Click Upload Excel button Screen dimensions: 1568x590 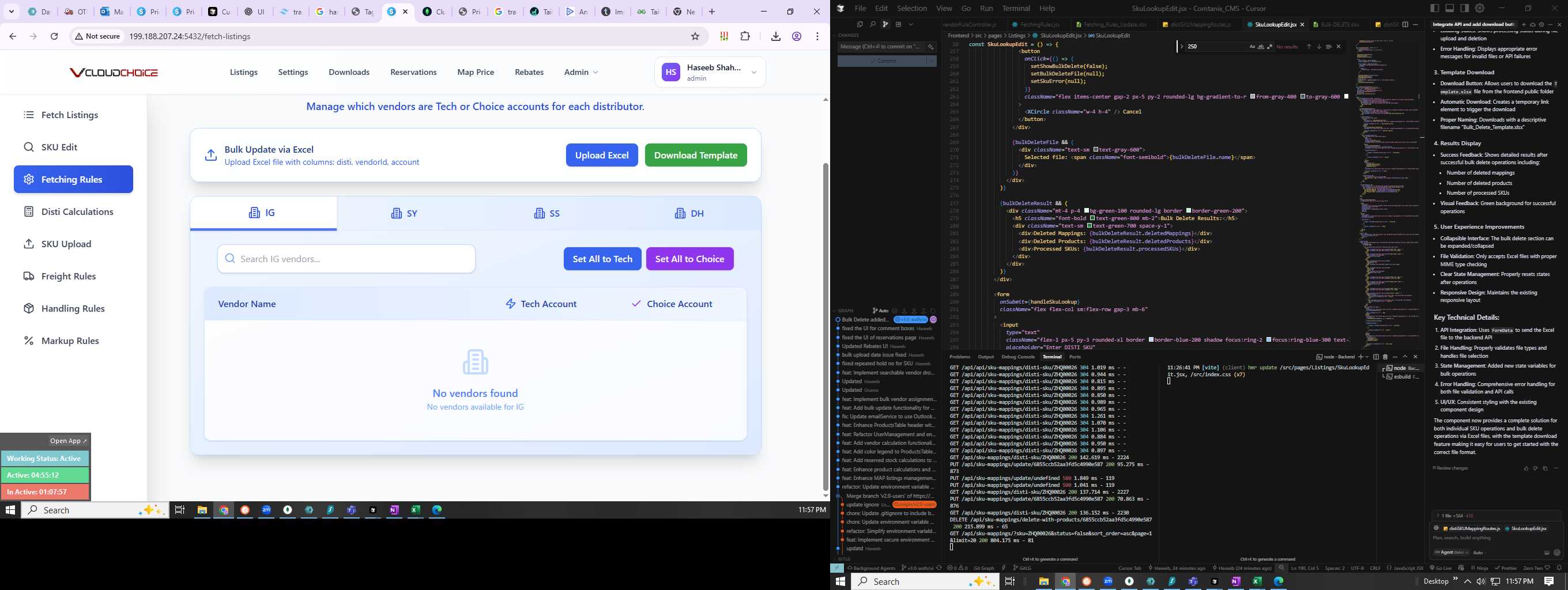pos(602,155)
